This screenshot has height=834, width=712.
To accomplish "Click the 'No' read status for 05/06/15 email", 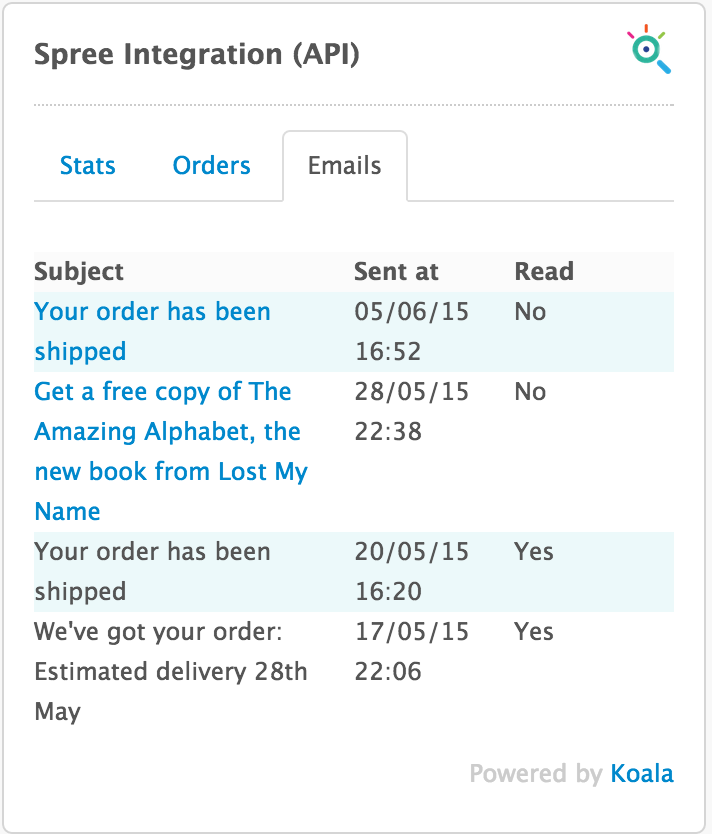I will [530, 312].
